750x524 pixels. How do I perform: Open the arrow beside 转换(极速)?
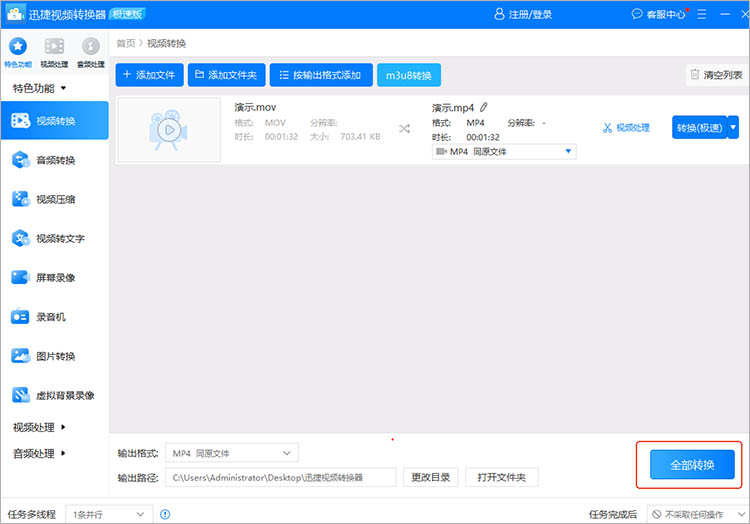pyautogui.click(x=733, y=128)
